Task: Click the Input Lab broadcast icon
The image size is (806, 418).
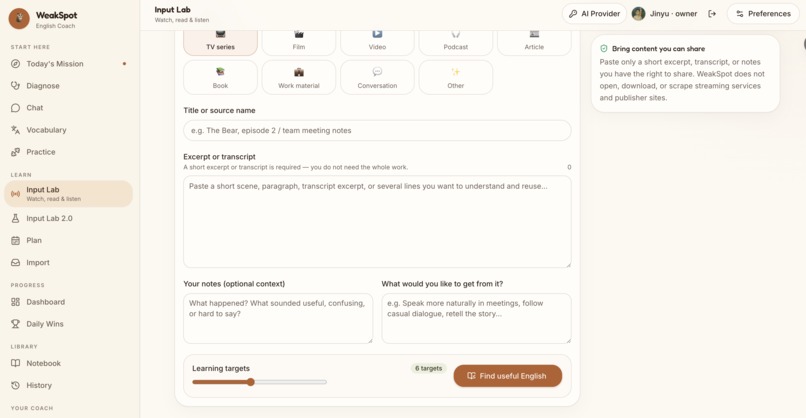Action: coord(15,194)
